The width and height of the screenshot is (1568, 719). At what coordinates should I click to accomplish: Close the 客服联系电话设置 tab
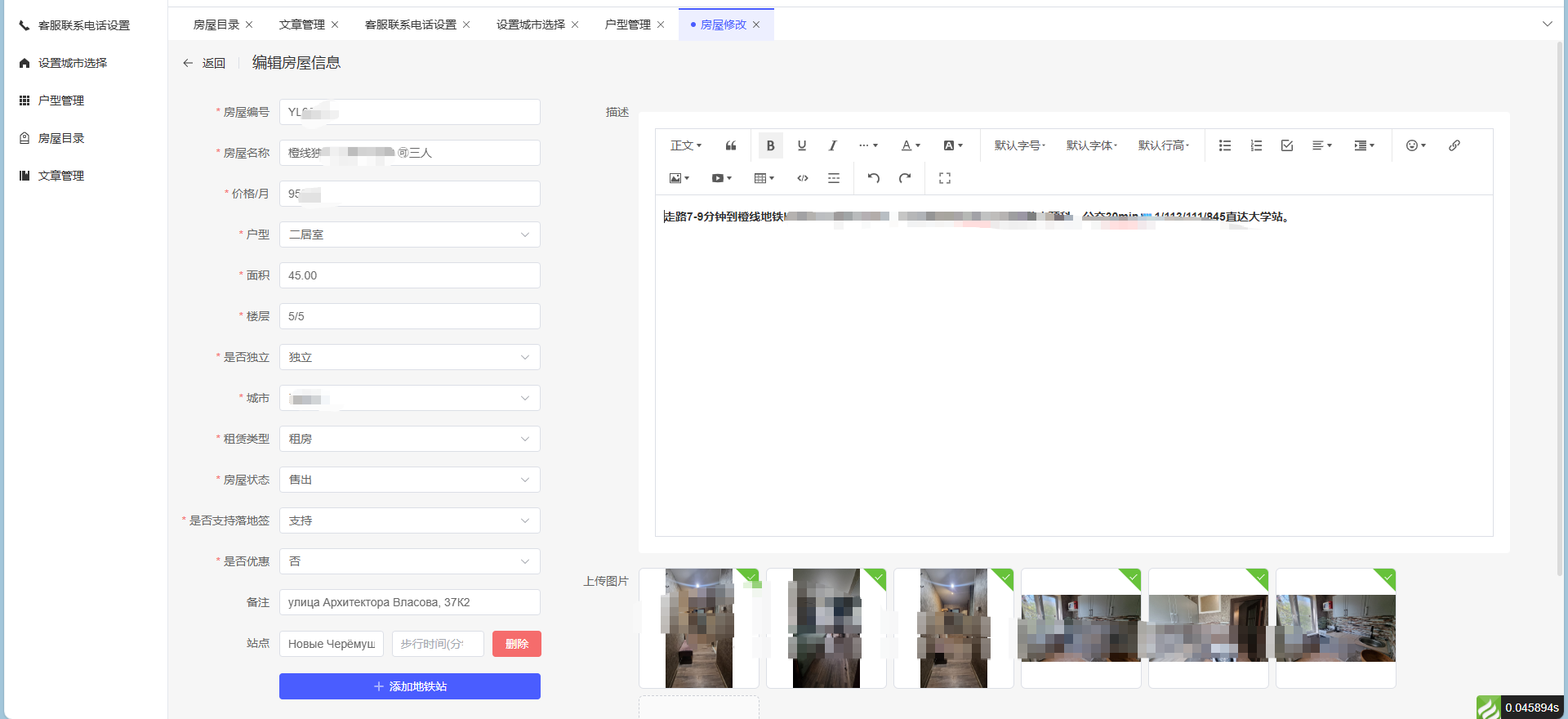pos(466,25)
